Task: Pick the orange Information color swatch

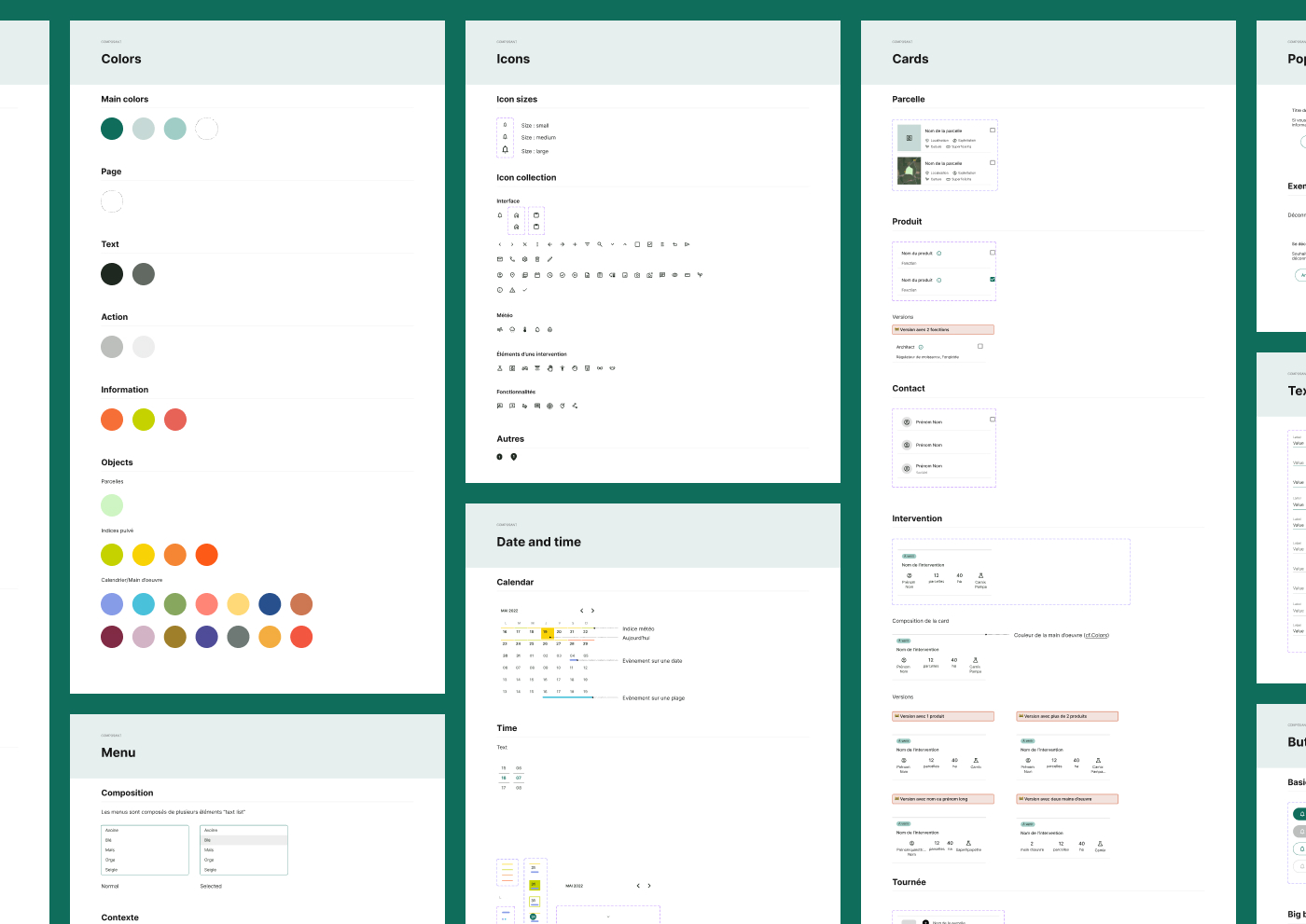Action: click(x=112, y=420)
